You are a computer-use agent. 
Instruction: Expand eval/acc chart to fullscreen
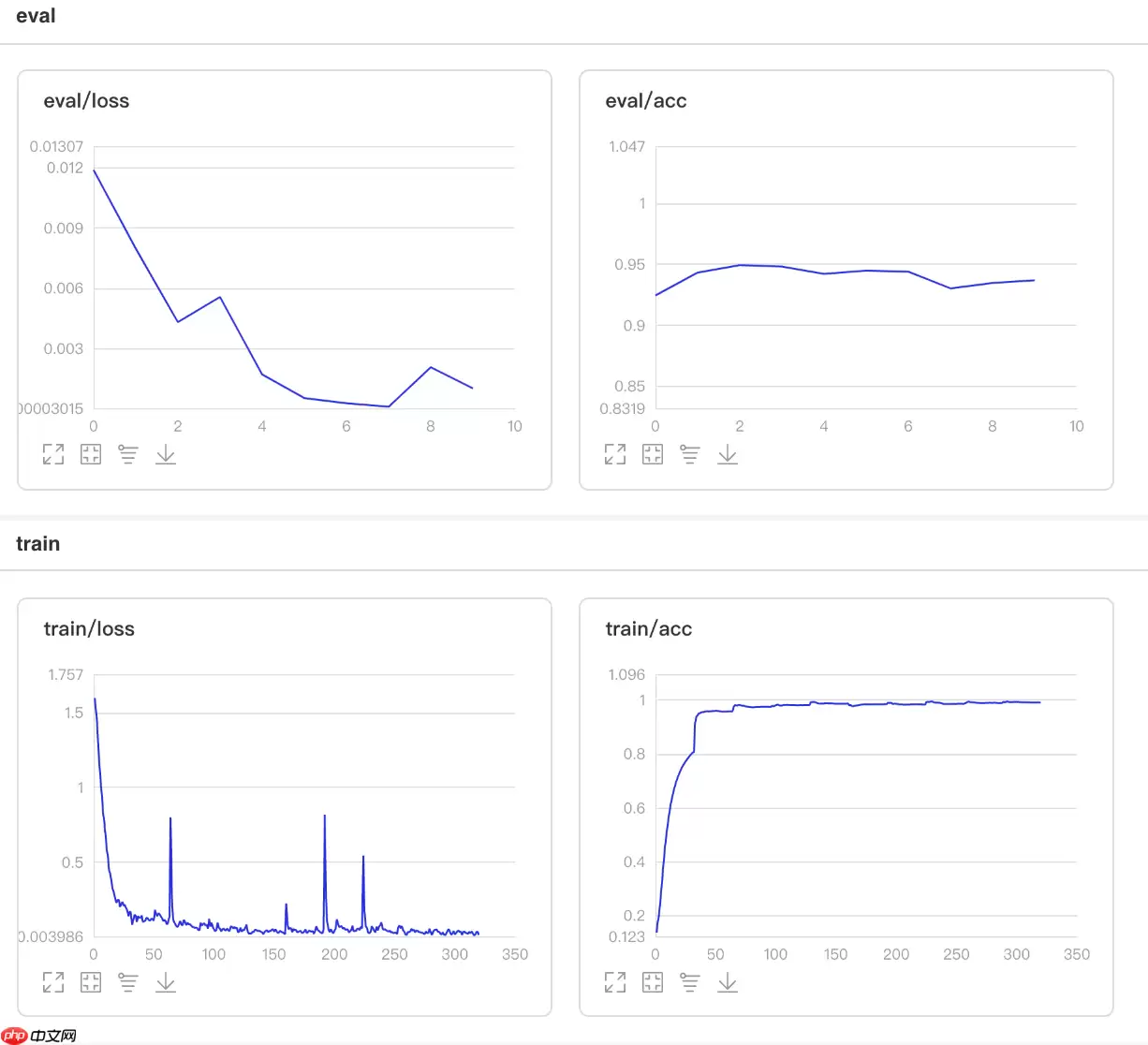615,454
